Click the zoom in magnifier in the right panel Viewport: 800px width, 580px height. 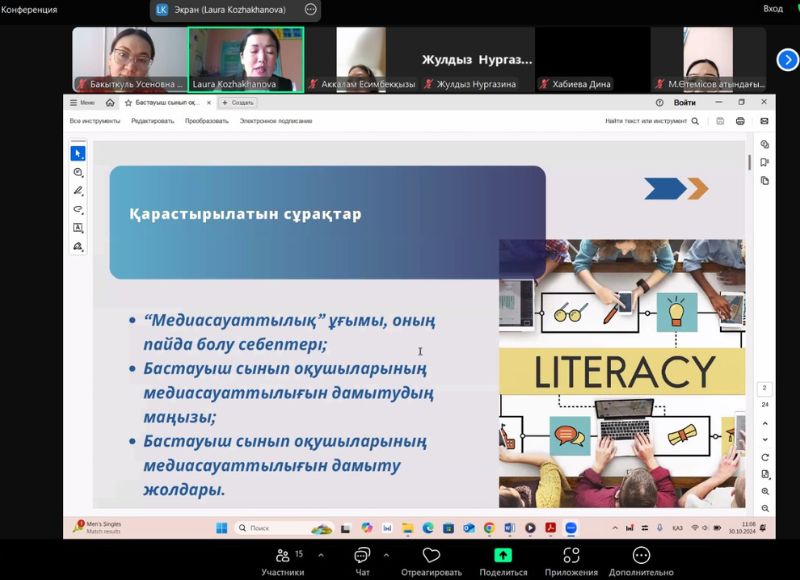765,491
